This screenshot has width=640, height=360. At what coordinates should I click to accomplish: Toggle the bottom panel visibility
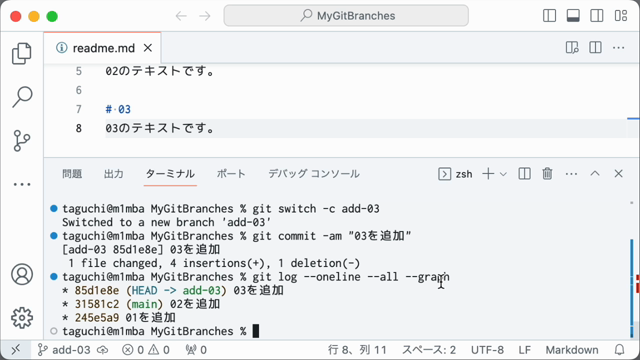pyautogui.click(x=573, y=16)
